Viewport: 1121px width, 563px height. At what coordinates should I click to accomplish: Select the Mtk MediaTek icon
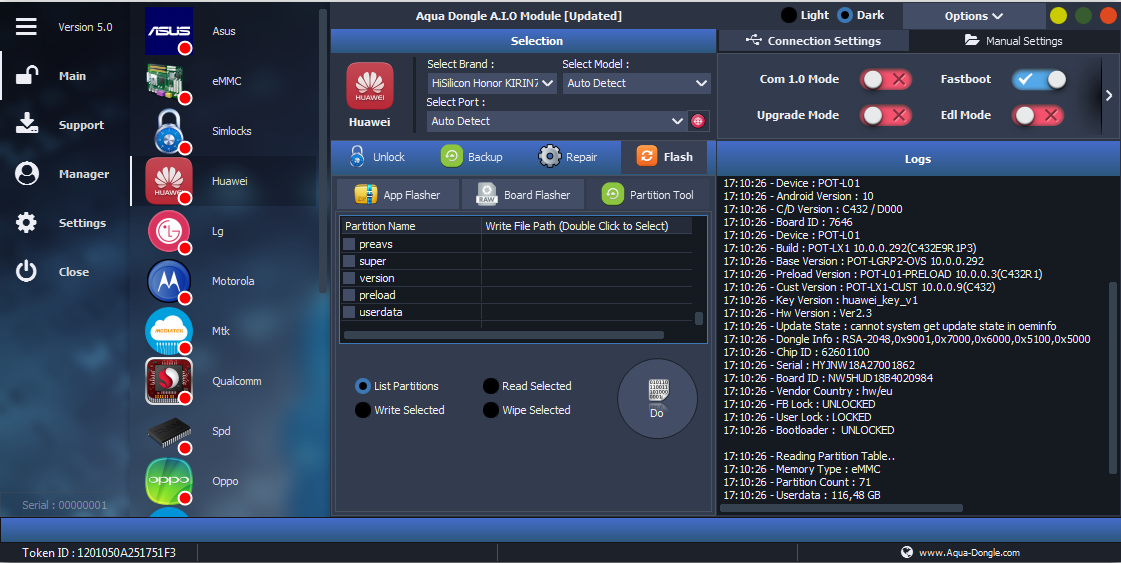pos(169,331)
